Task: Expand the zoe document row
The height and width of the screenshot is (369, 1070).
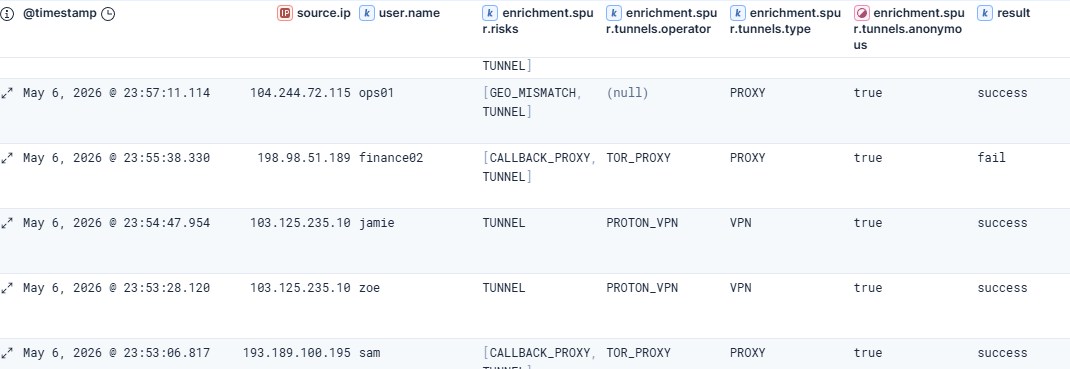Action: point(8,289)
